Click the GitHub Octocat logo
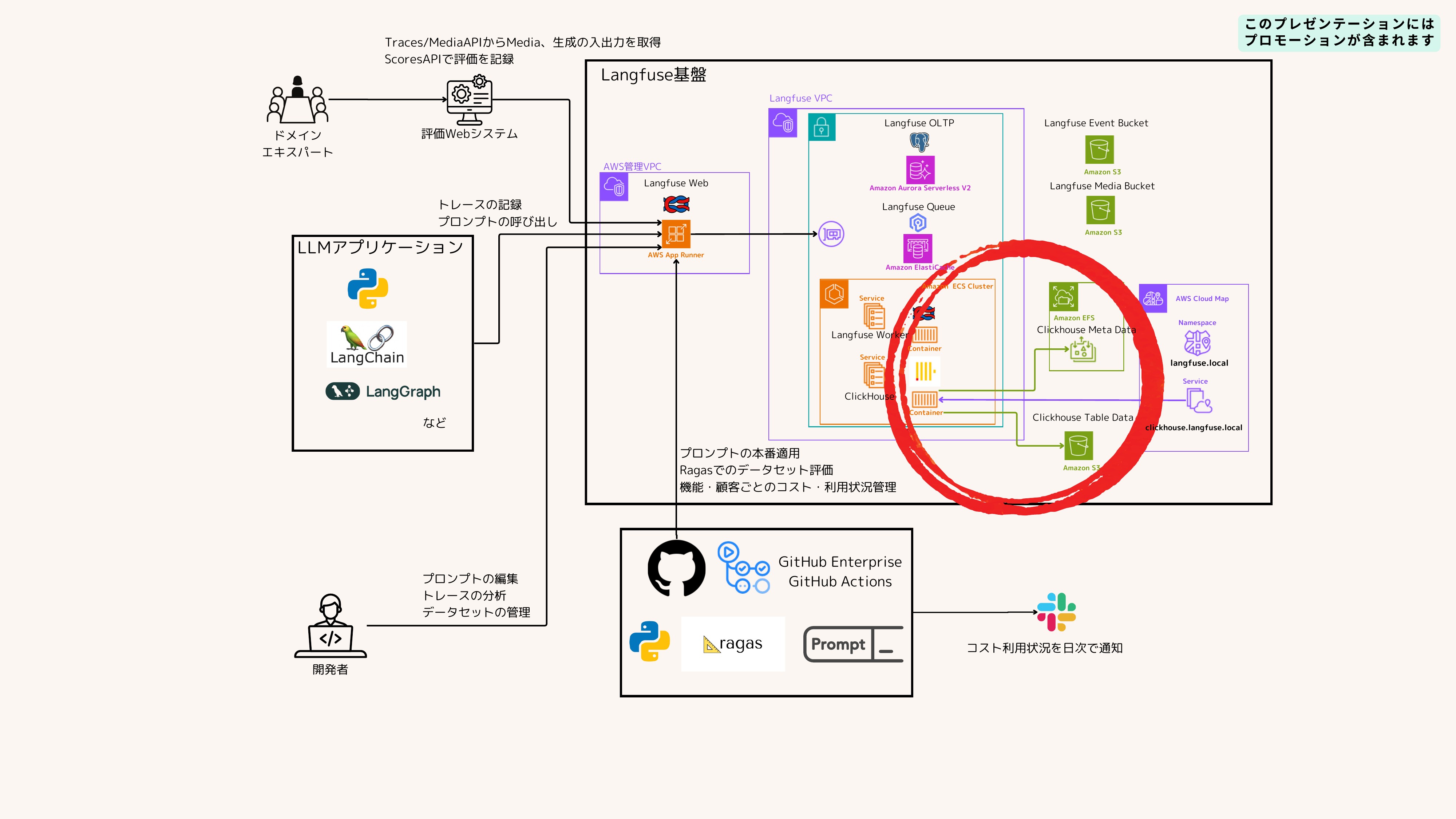The width and height of the screenshot is (1456, 819). (676, 568)
